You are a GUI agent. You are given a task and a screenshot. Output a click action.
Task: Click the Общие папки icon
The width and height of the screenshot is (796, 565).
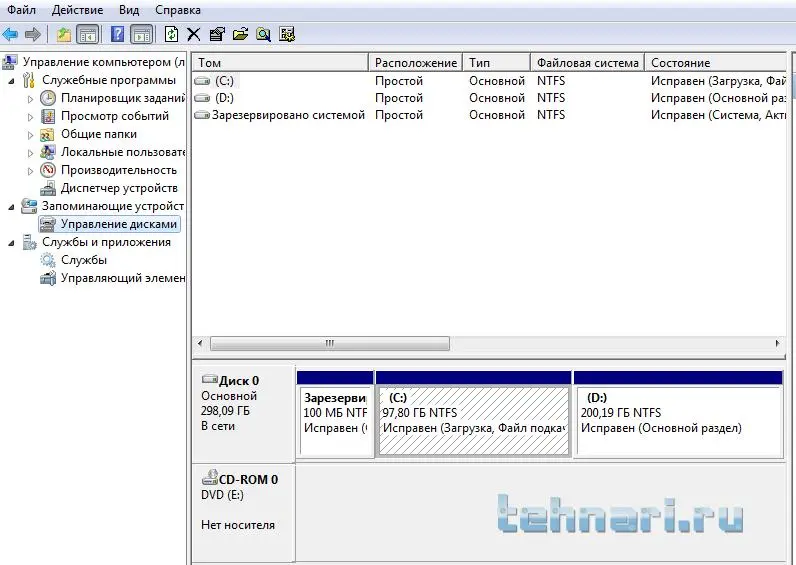(x=47, y=134)
